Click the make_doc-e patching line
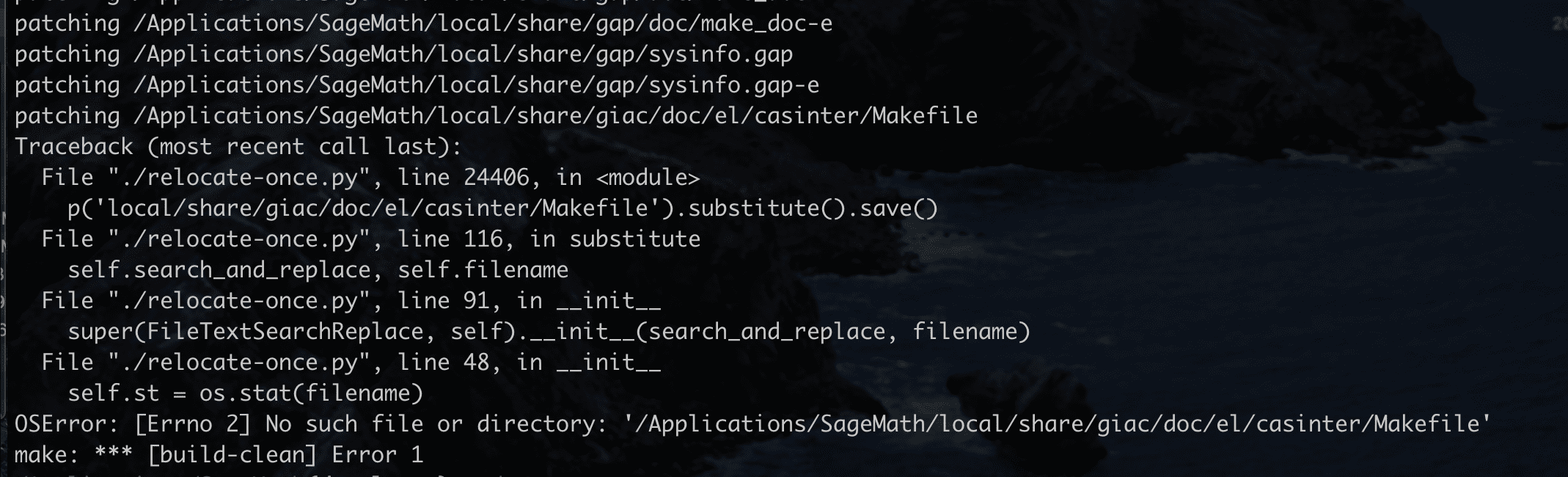The height and width of the screenshot is (477, 1568). coord(423,23)
